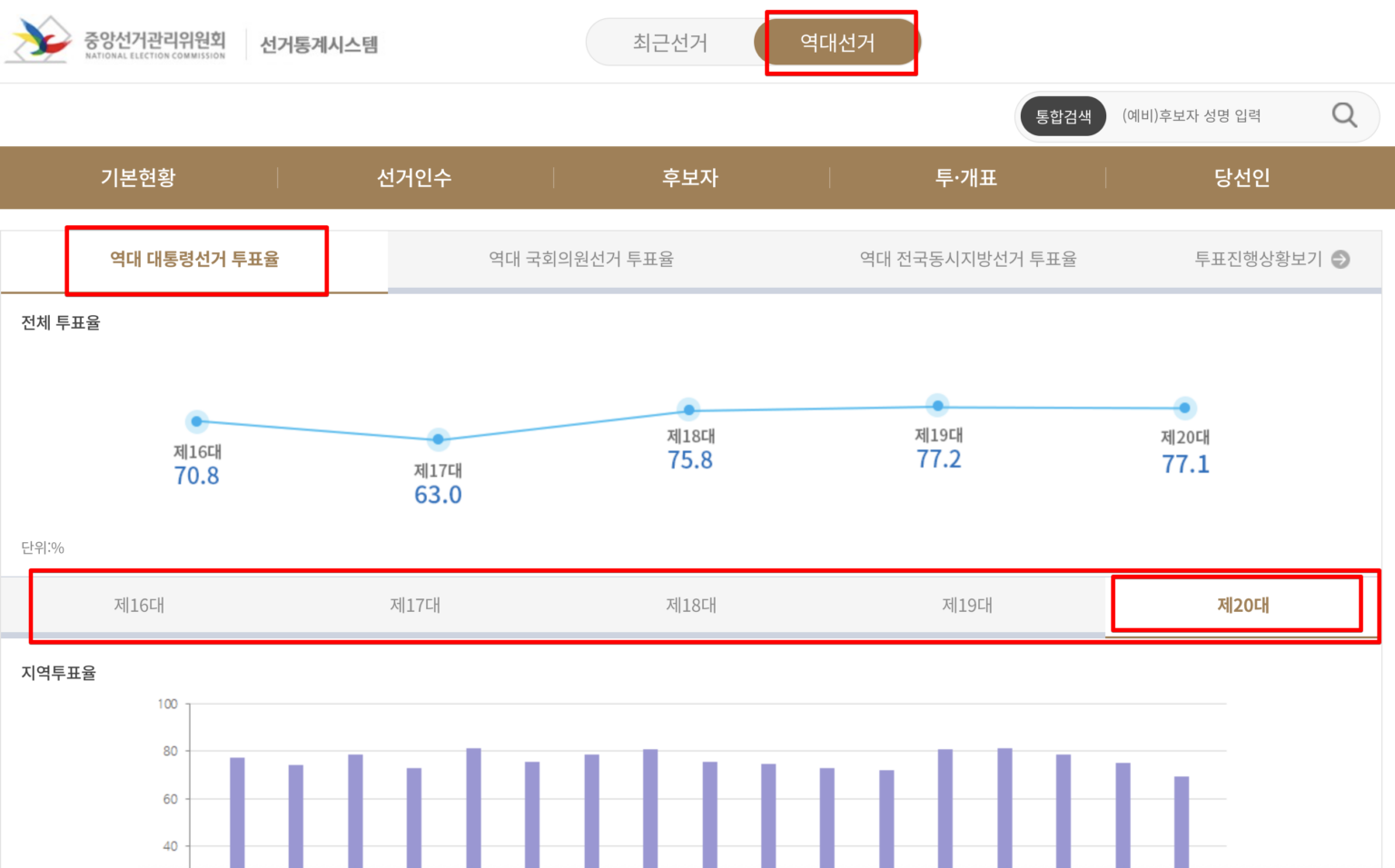
Task: Click the magnifying glass search icon
Action: click(1344, 115)
